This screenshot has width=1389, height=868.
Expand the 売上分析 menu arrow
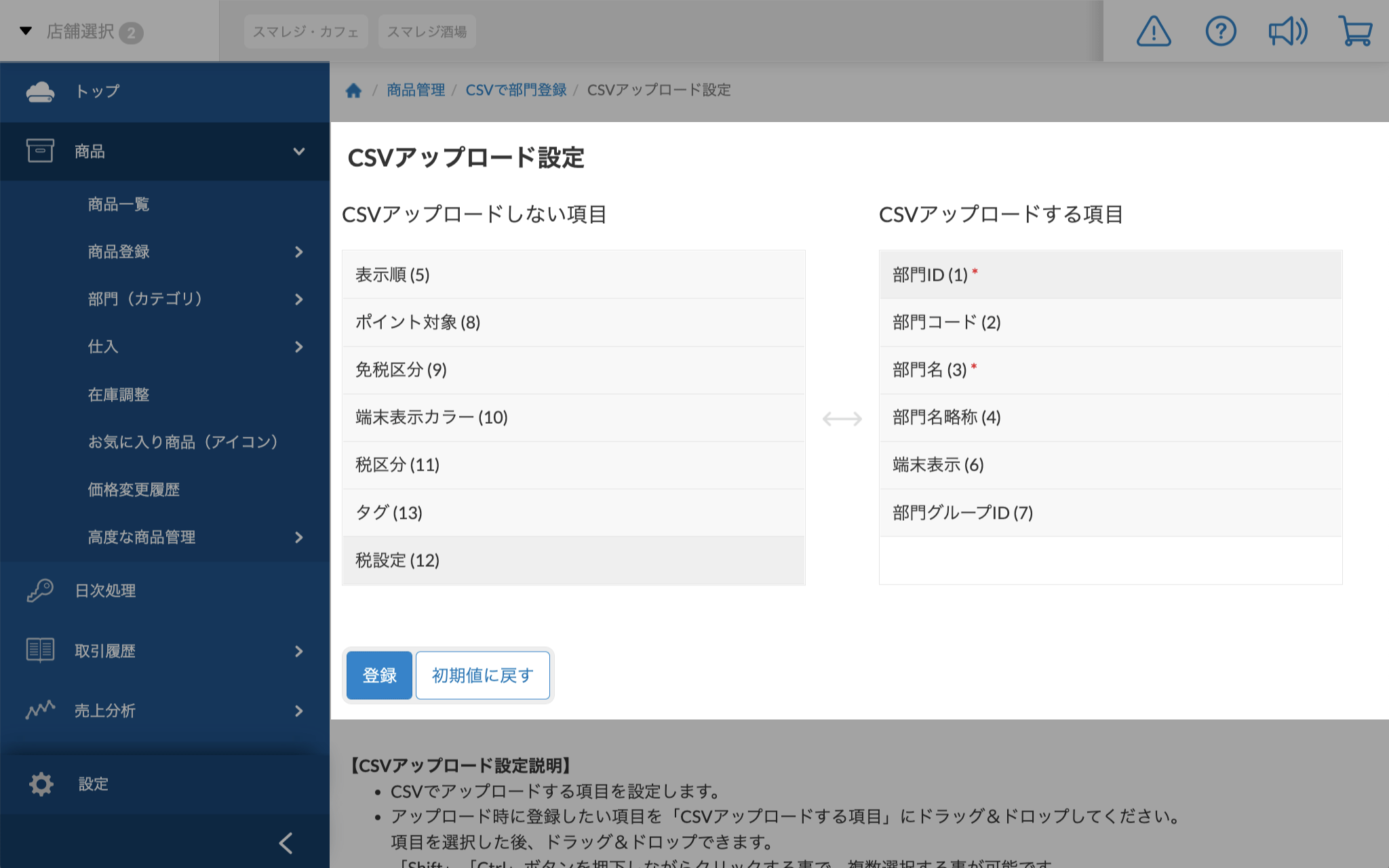click(299, 711)
